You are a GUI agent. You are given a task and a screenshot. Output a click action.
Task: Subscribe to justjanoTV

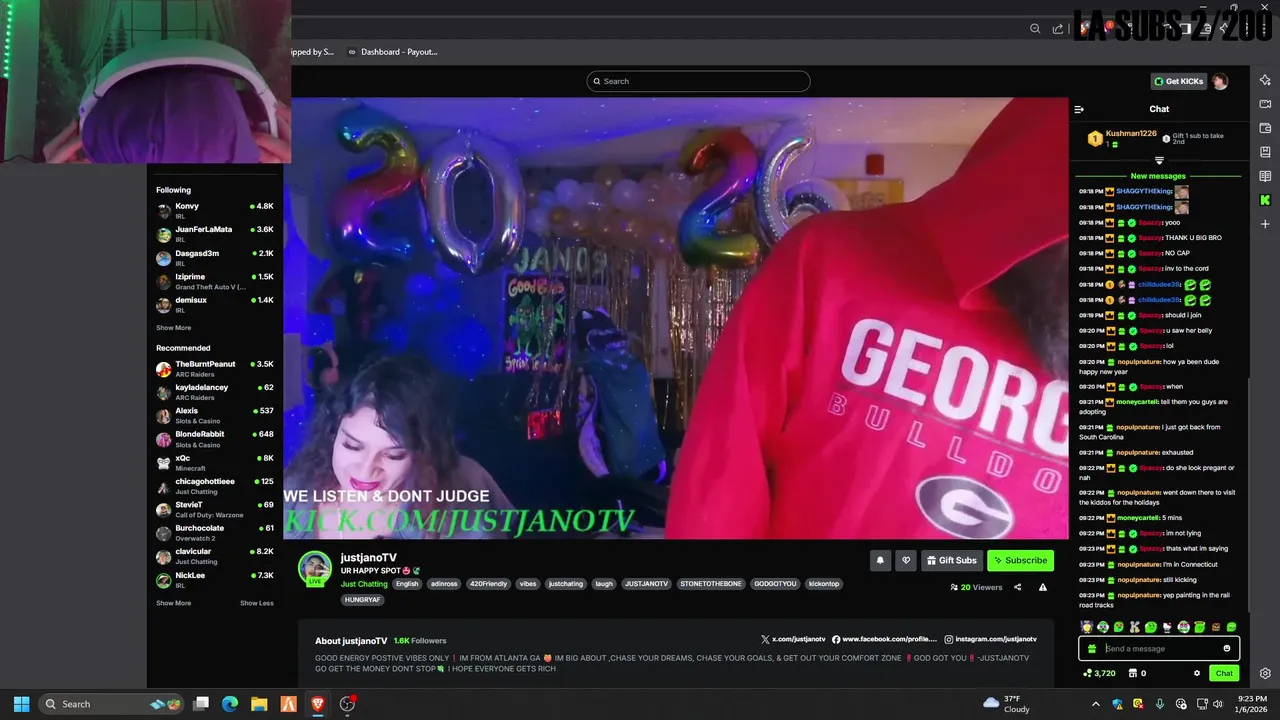pyautogui.click(x=1020, y=560)
